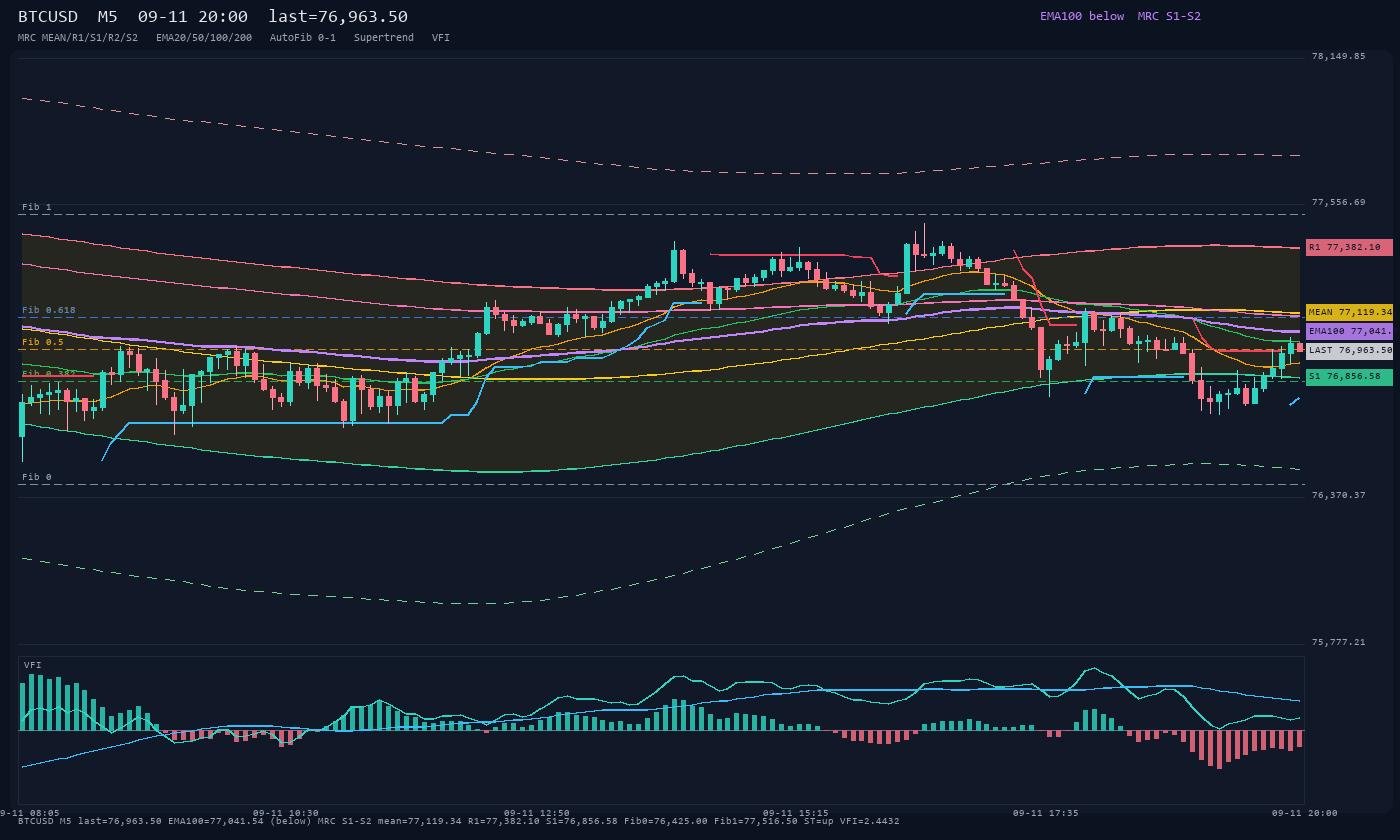Image resolution: width=1400 pixels, height=840 pixels.
Task: Click the 77,556.69 price axis label
Action: (x=1338, y=202)
